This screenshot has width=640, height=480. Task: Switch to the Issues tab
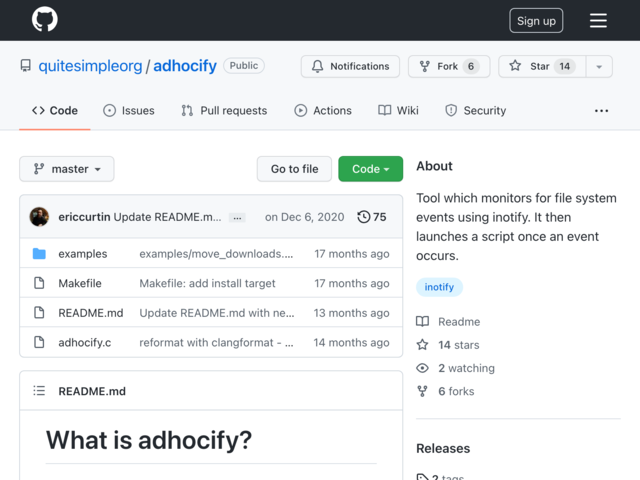pyautogui.click(x=129, y=111)
